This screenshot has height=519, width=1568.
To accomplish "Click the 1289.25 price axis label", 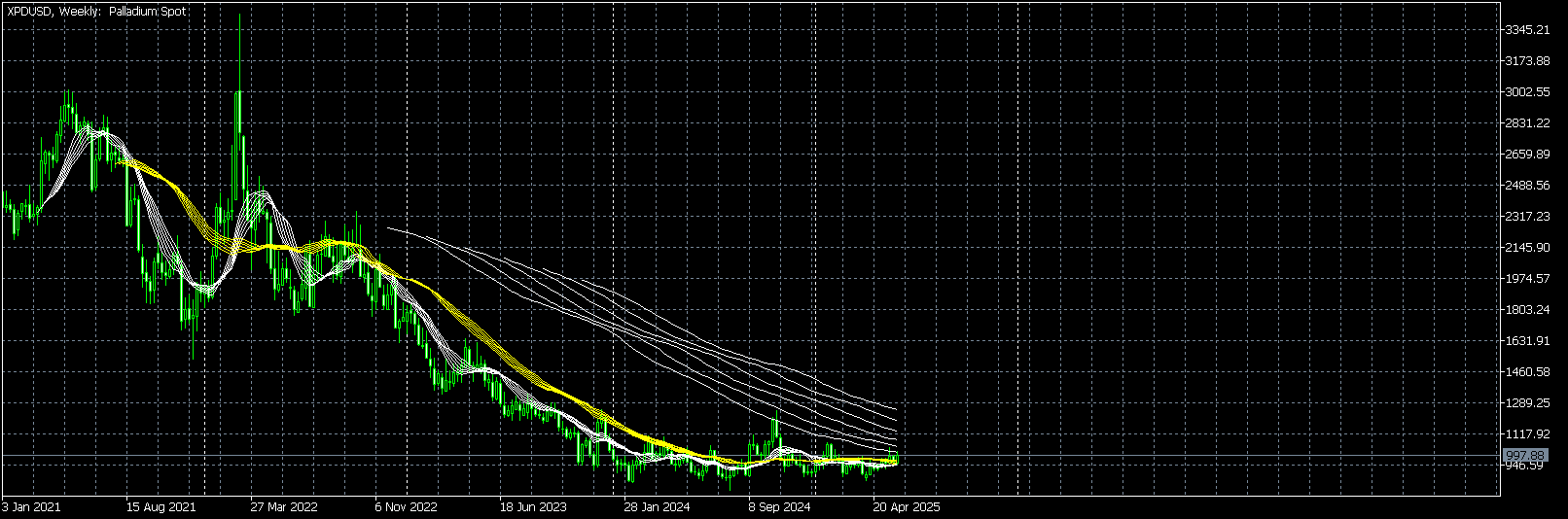I will coord(1526,403).
